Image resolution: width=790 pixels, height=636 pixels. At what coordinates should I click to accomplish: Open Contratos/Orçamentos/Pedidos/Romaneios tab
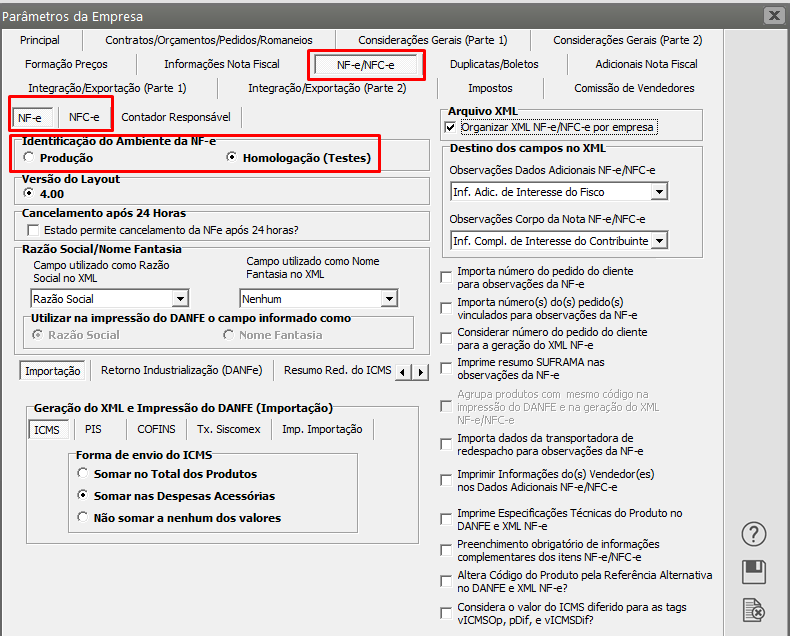[209, 40]
